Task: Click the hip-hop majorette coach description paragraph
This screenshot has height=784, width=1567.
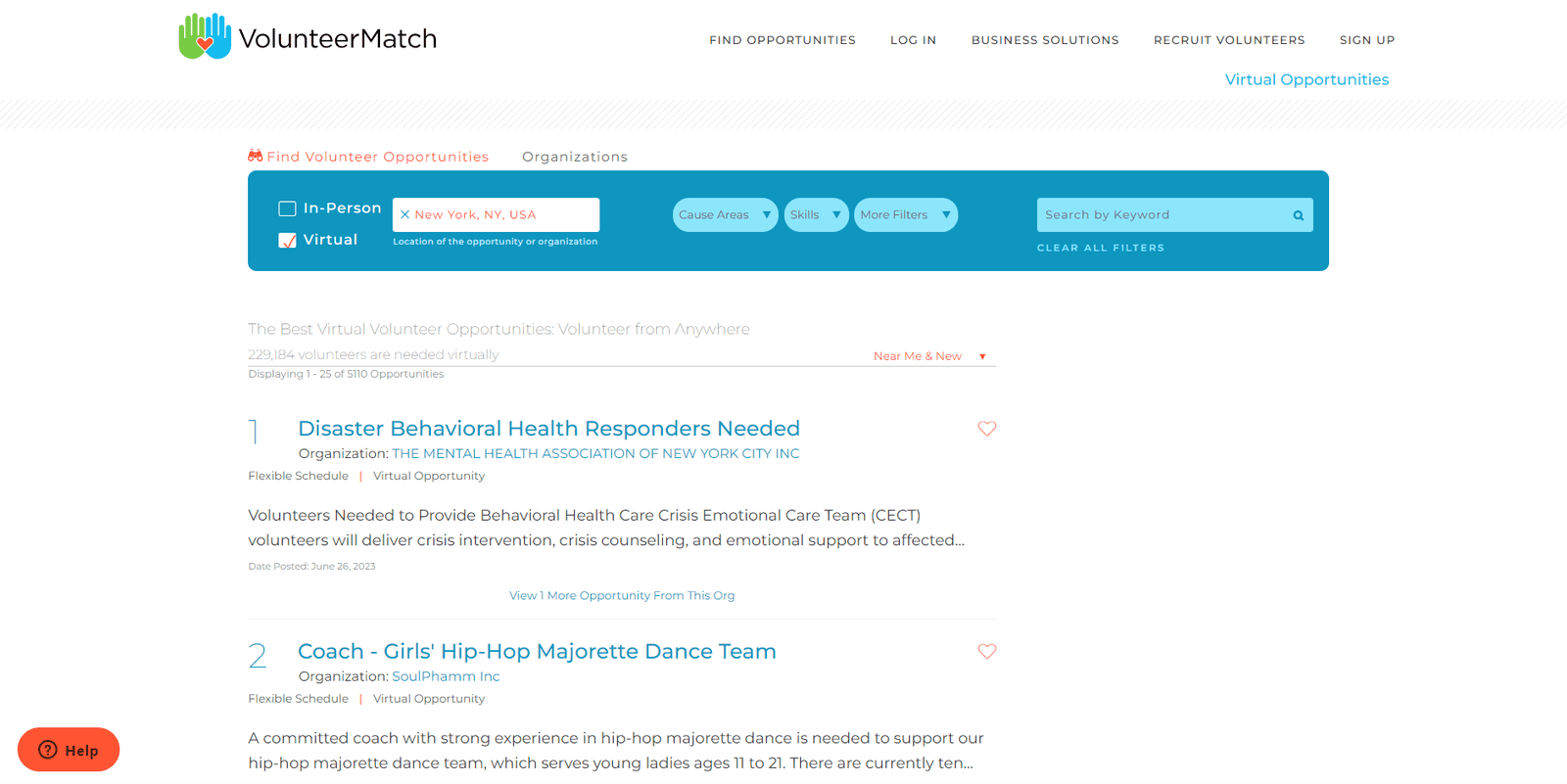Action: [x=616, y=751]
